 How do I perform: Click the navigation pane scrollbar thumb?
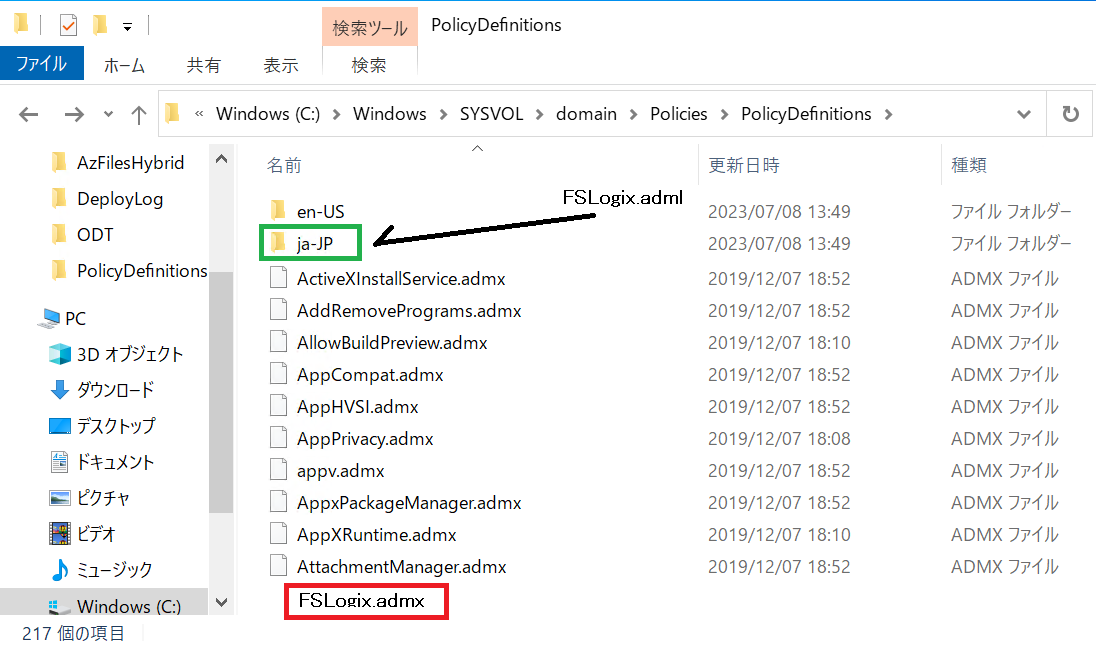pos(222,391)
